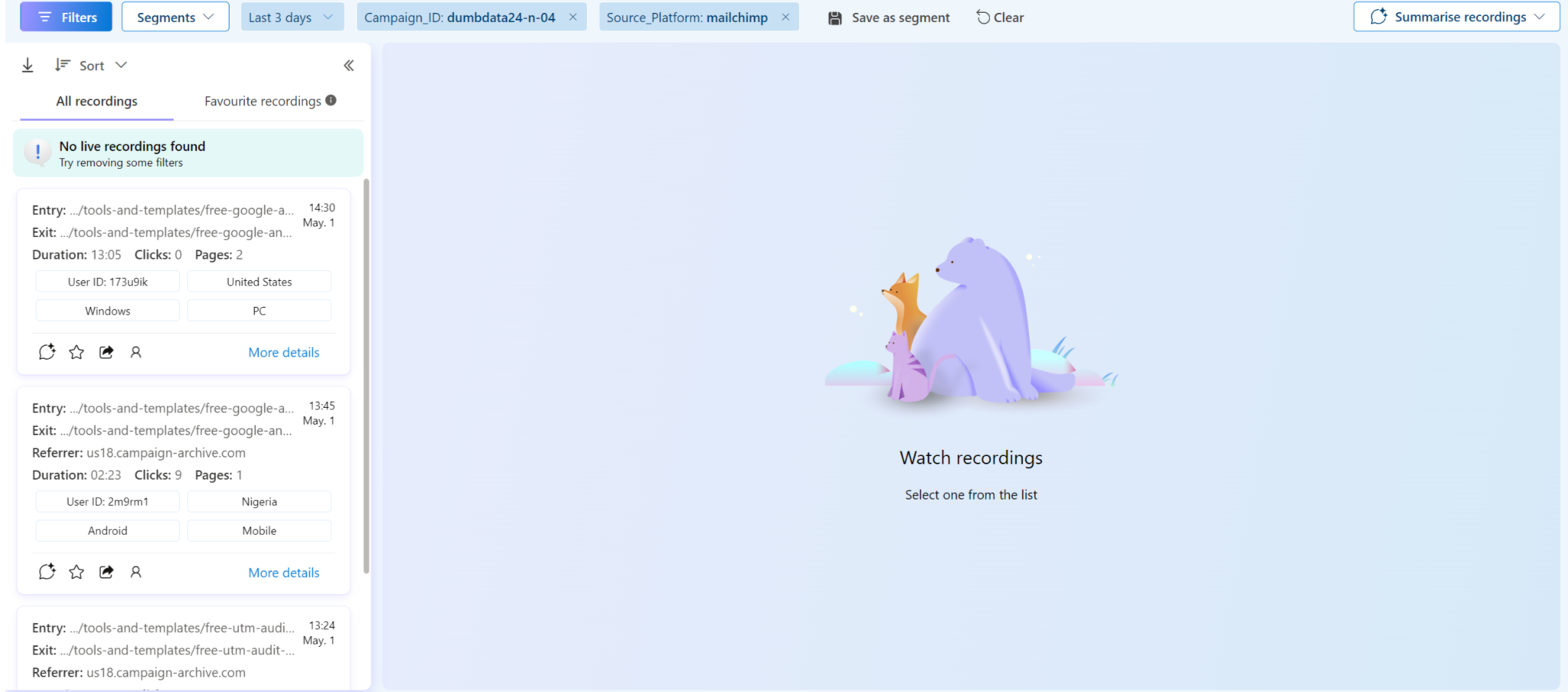1568x692 pixels.
Task: Remove the Campaign_ID filter chip
Action: pos(573,17)
